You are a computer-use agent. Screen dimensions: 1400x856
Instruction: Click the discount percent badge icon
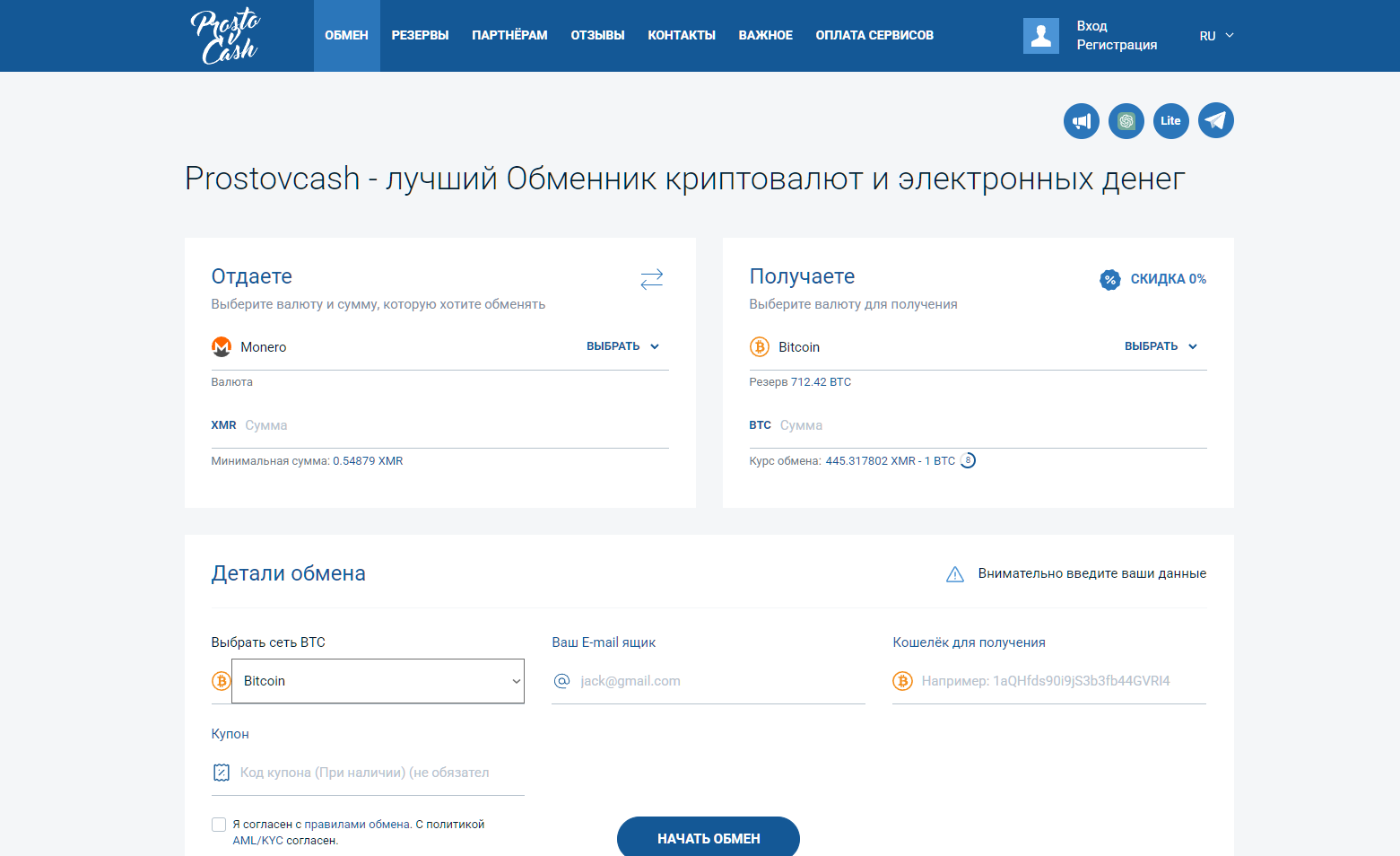1110,279
